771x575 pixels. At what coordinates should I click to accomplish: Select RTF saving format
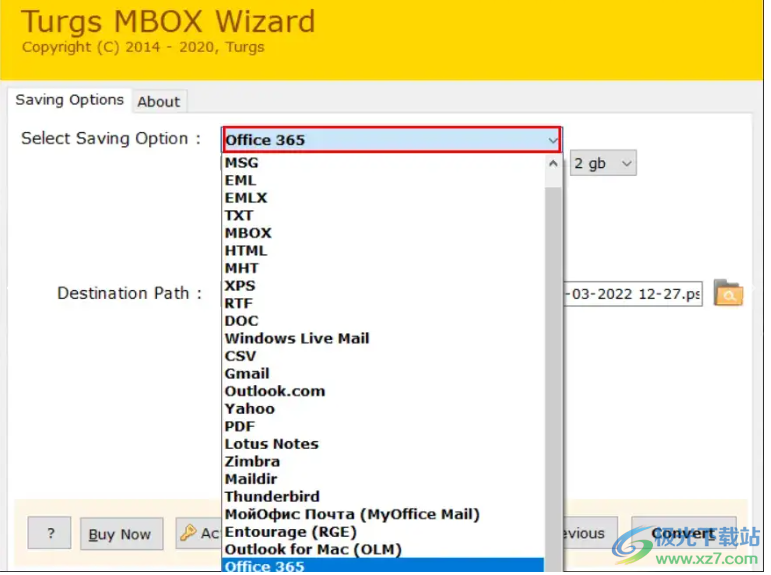point(384,303)
